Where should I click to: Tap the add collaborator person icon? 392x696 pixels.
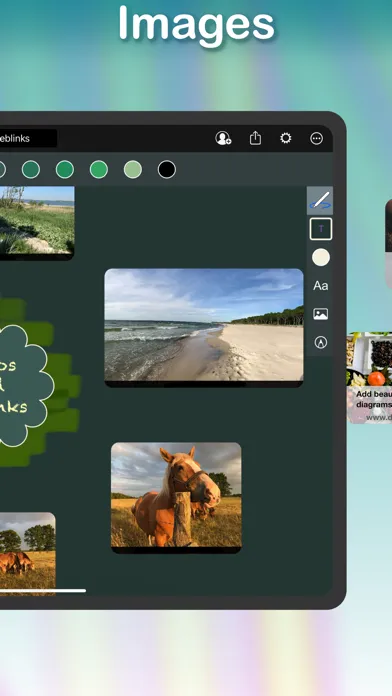pyautogui.click(x=223, y=138)
